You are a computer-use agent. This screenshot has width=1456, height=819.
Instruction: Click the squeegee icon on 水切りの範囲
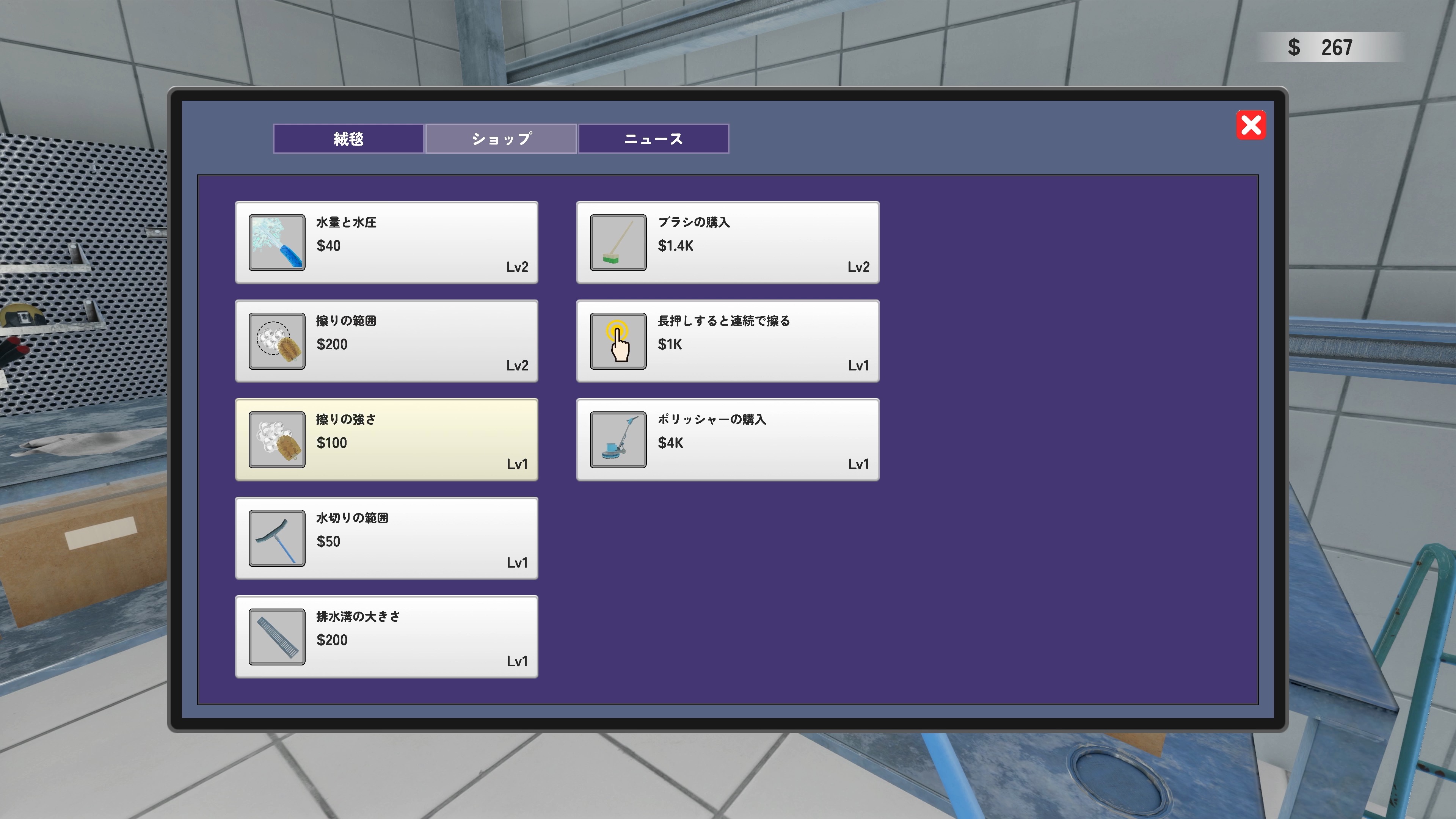[x=276, y=538]
